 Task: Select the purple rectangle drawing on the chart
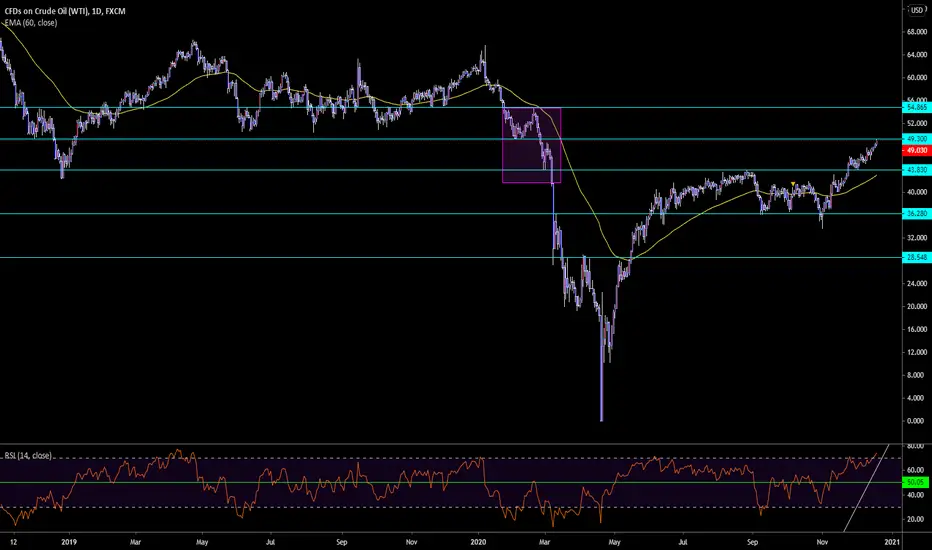click(x=531, y=145)
